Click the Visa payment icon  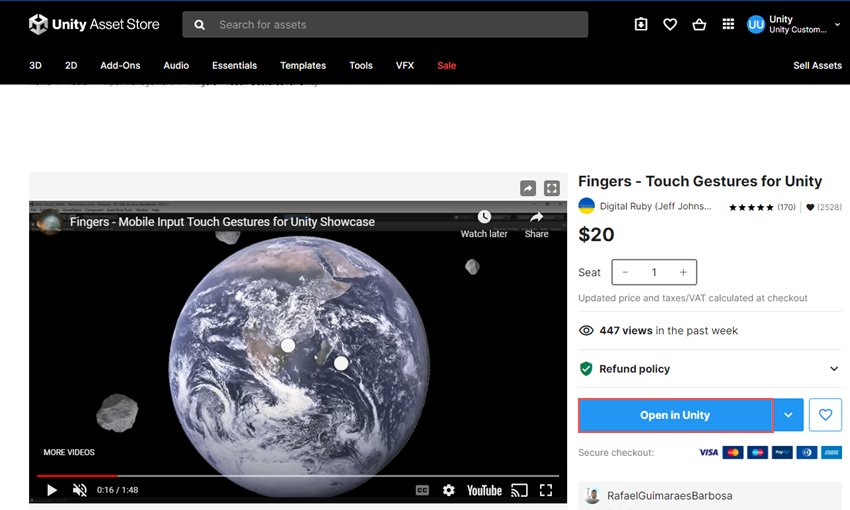709,453
